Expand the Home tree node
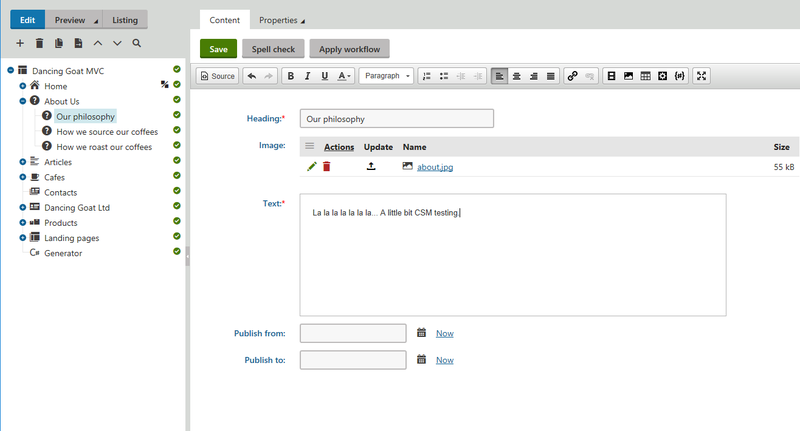 tap(22, 86)
